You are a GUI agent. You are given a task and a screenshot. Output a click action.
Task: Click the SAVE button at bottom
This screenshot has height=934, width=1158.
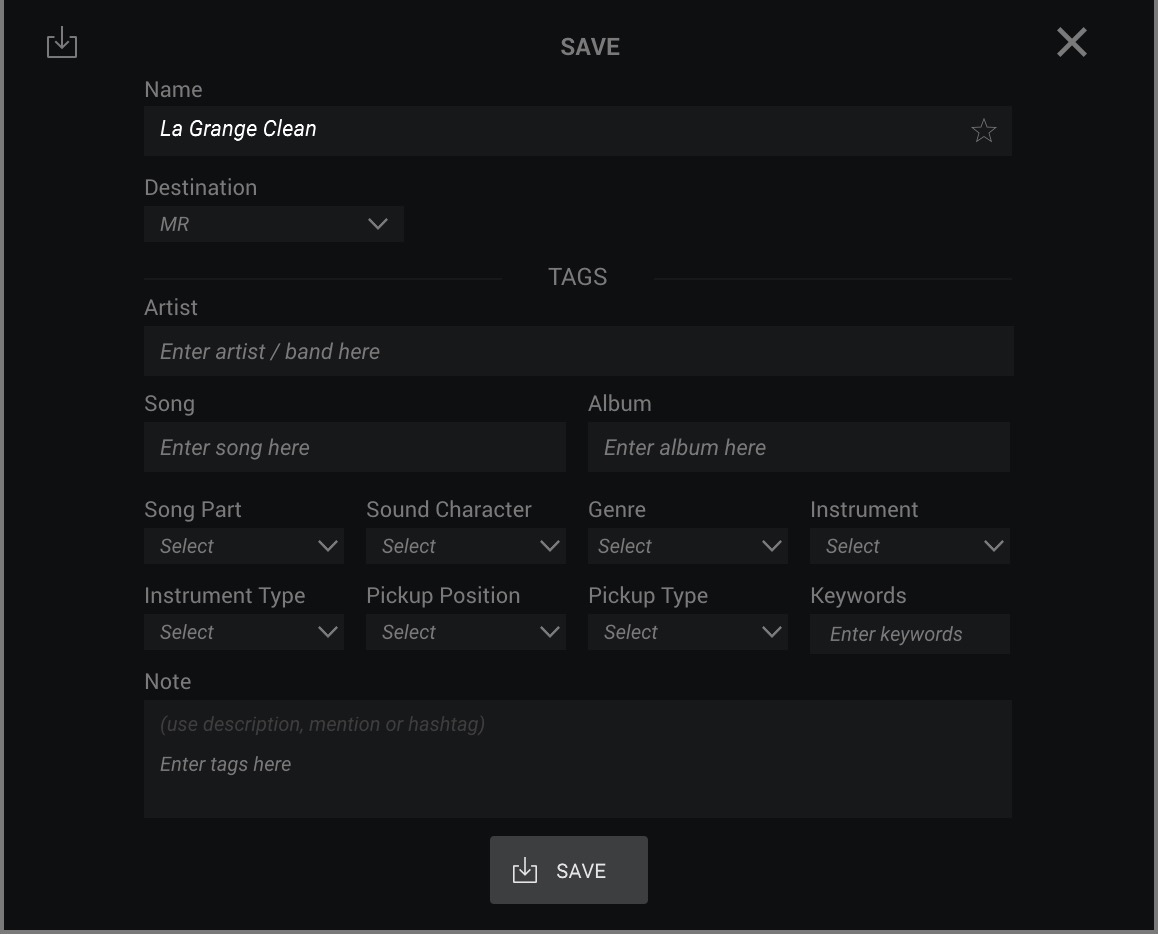(569, 870)
